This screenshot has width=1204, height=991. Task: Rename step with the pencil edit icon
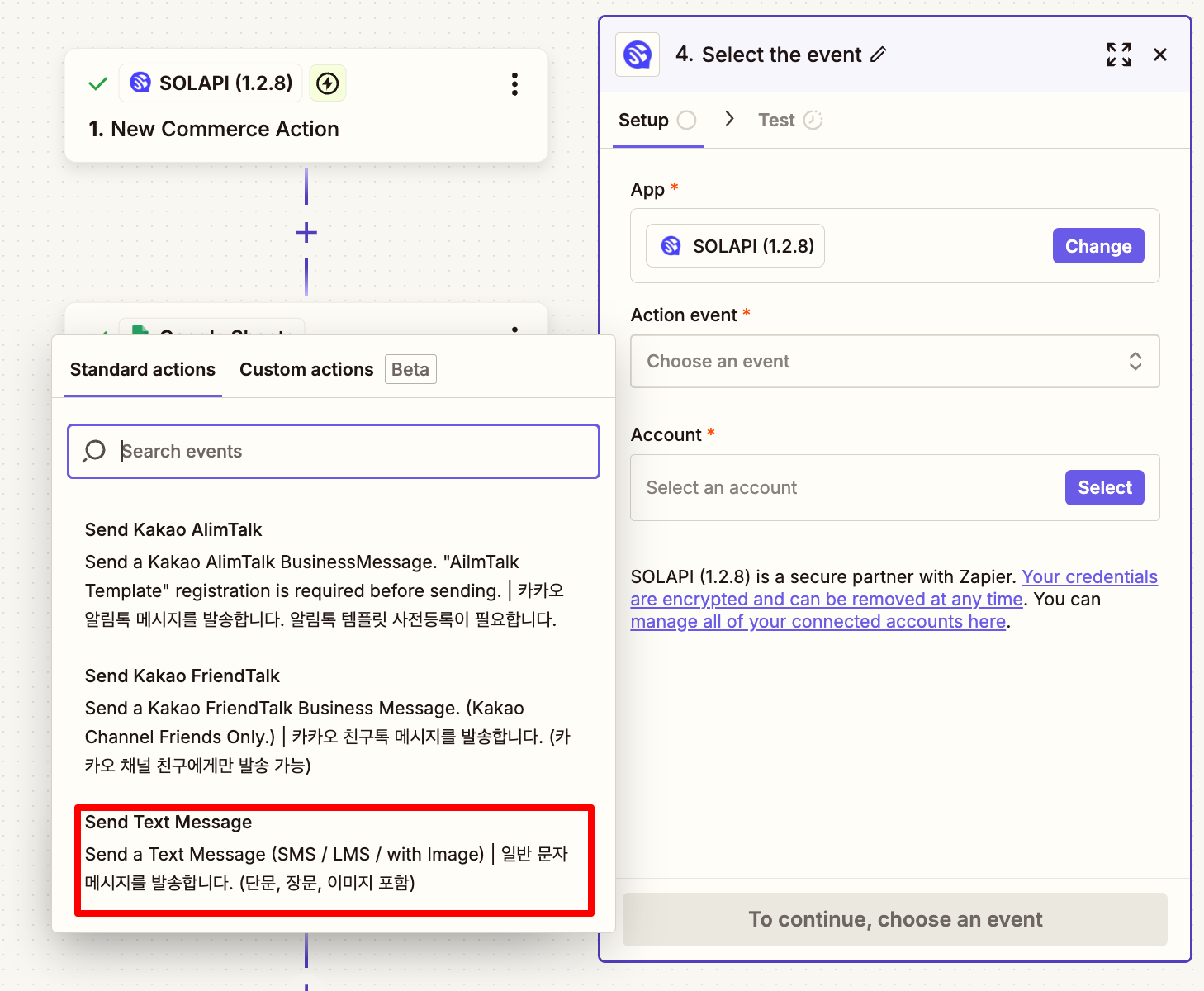tap(879, 55)
